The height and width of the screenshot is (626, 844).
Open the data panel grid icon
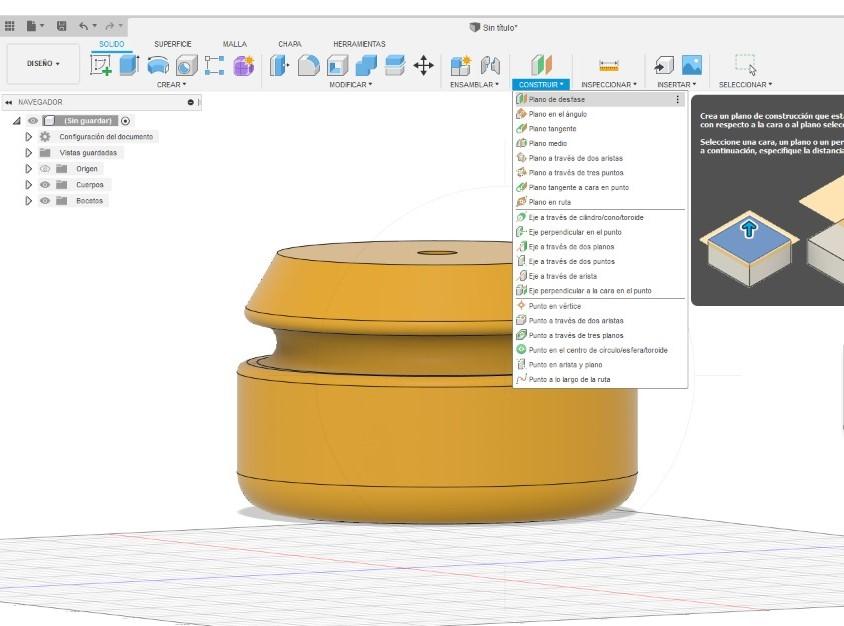point(10,26)
